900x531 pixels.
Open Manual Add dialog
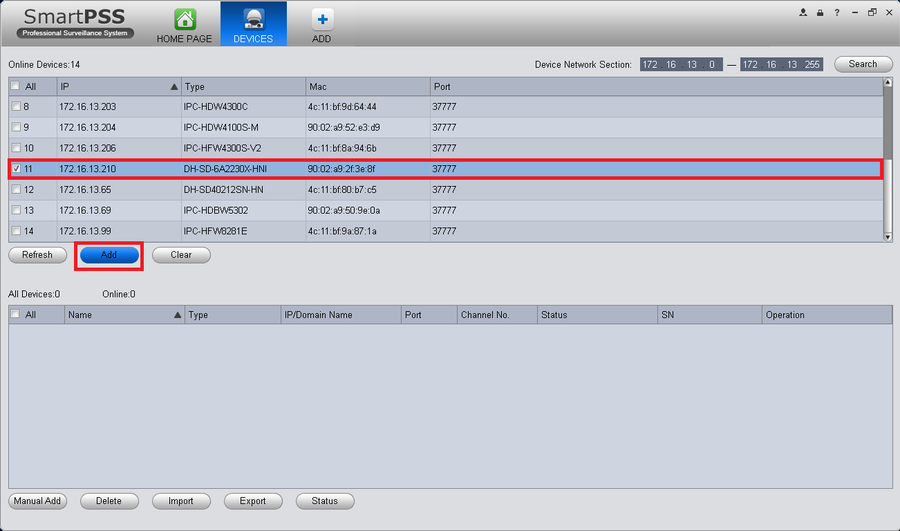[37, 501]
